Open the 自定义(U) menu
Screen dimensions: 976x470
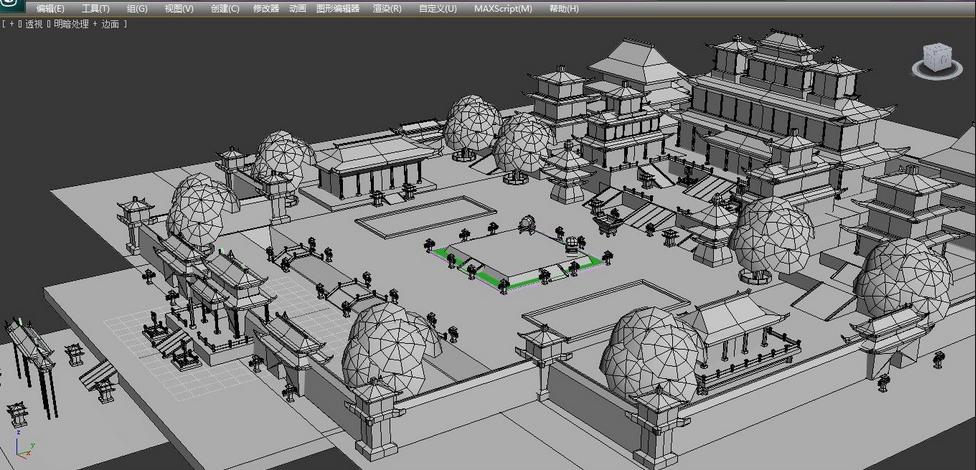tap(437, 8)
